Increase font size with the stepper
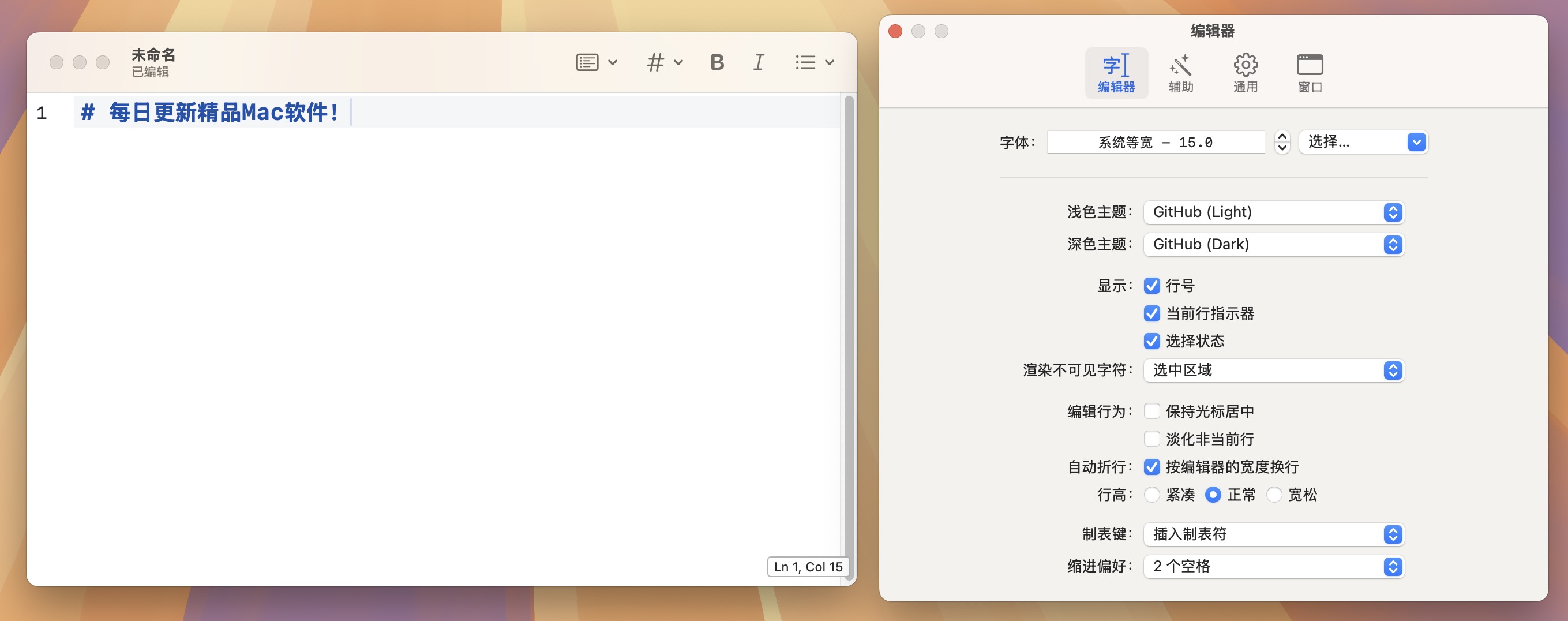Screen dimensions: 1568x621 (1281, 137)
